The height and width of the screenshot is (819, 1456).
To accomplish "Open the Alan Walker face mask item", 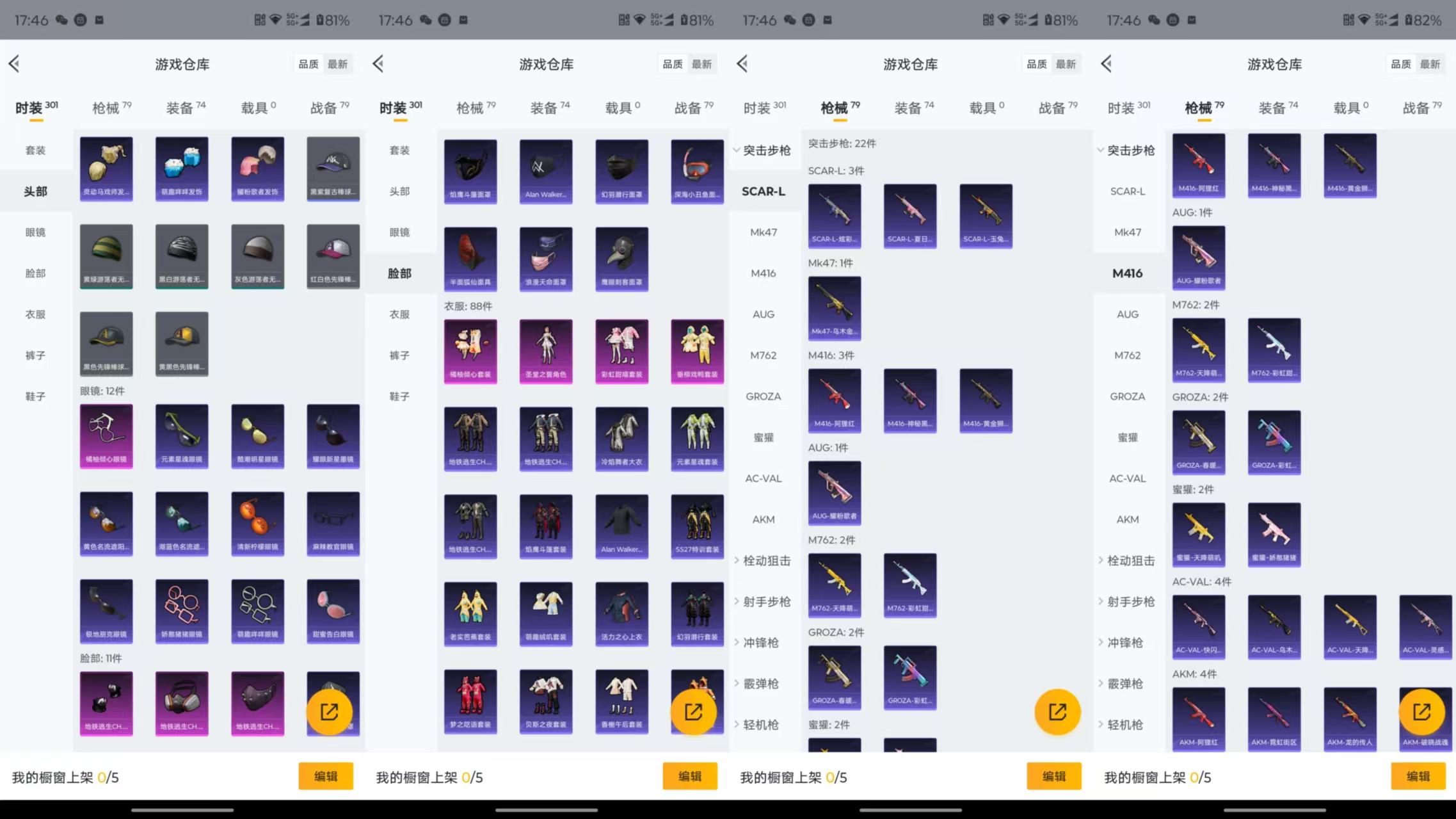I will pyautogui.click(x=546, y=172).
